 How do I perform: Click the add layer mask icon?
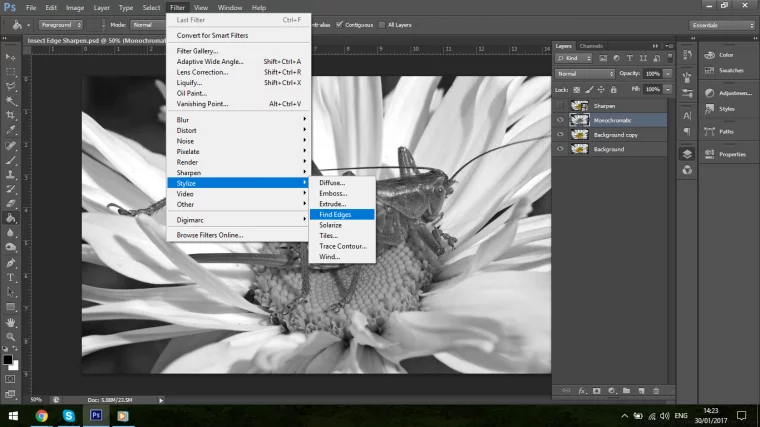(597, 391)
